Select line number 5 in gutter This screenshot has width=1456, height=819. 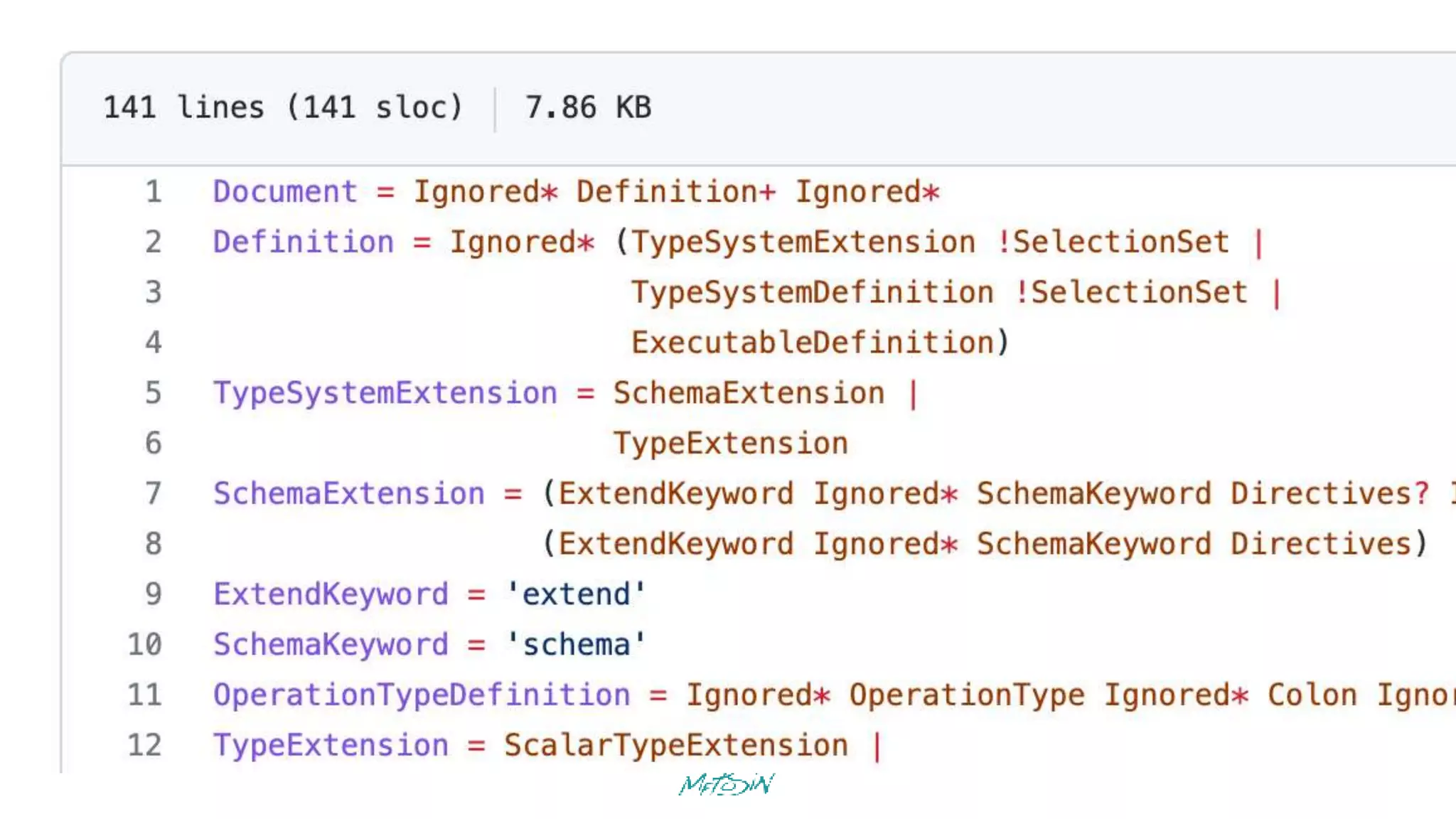[x=154, y=393]
